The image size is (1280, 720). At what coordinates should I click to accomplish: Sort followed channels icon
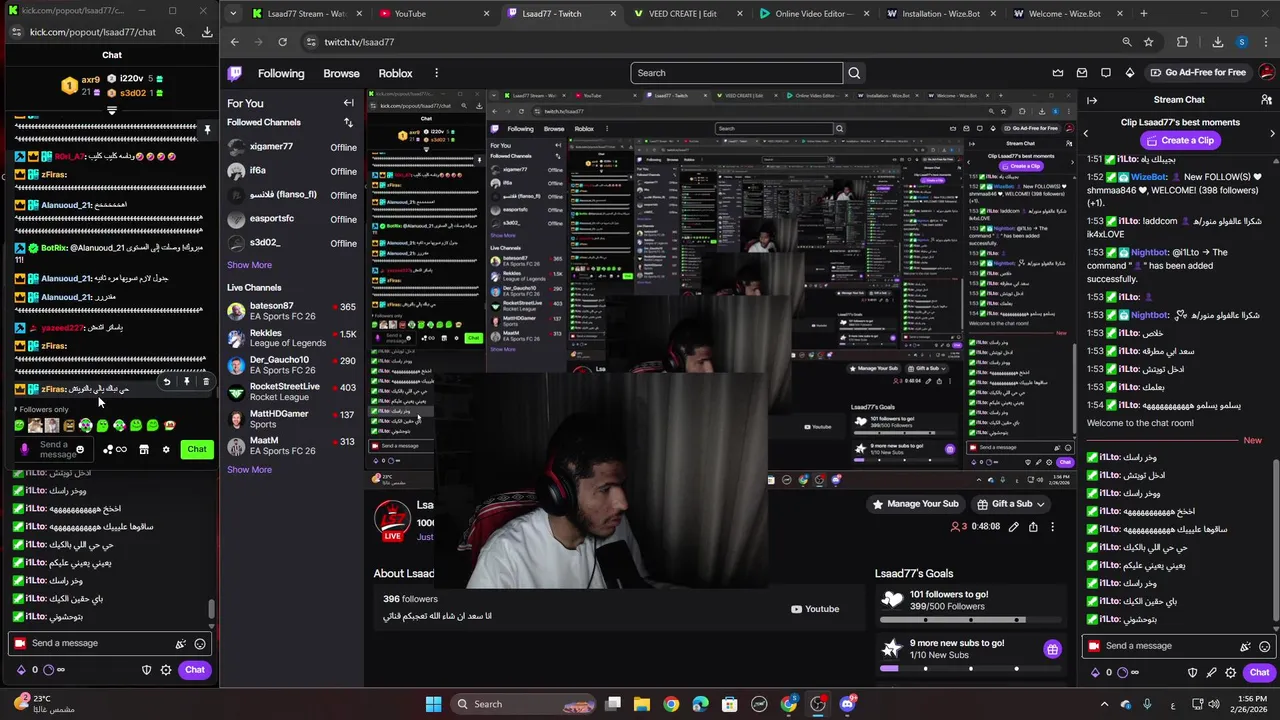(348, 123)
